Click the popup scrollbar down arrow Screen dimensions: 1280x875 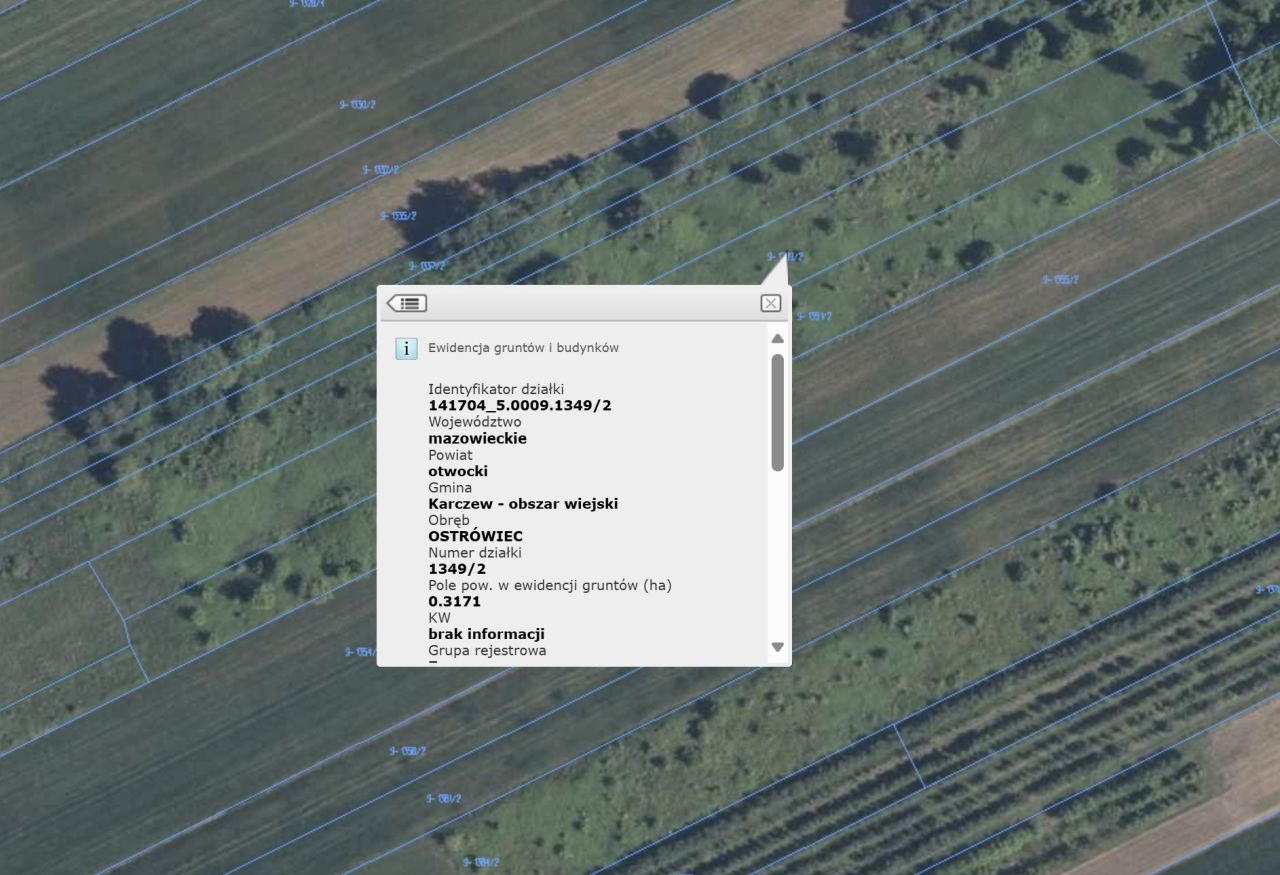coord(778,647)
